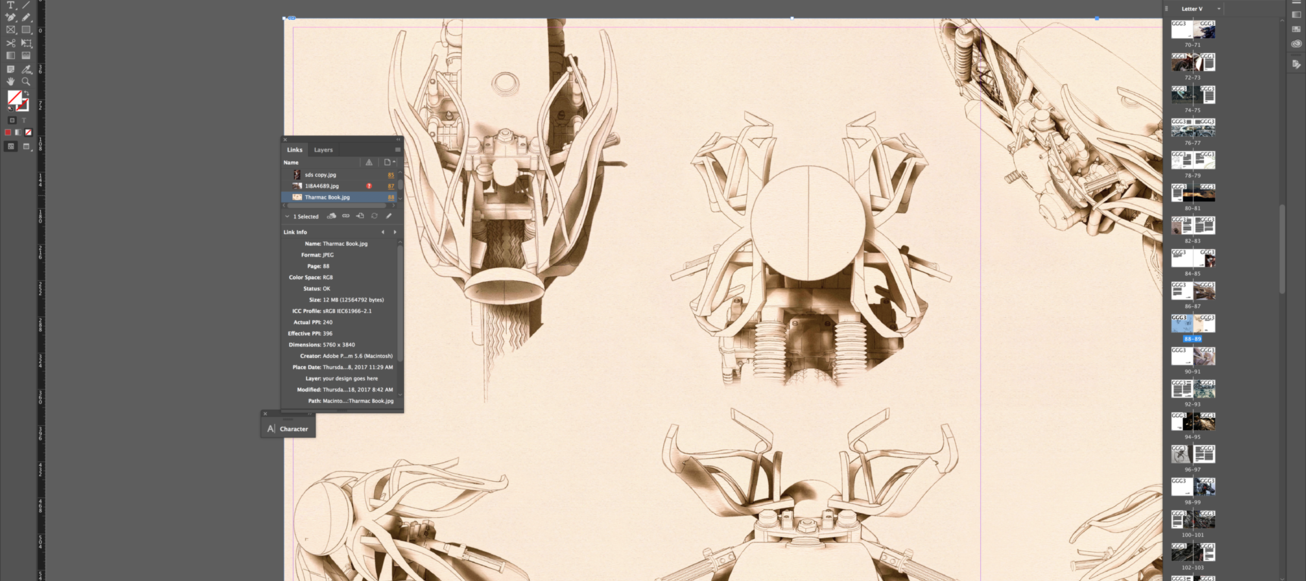The image size is (1306, 581).
Task: Pick the Zoom magnifier tool
Action: click(x=26, y=81)
